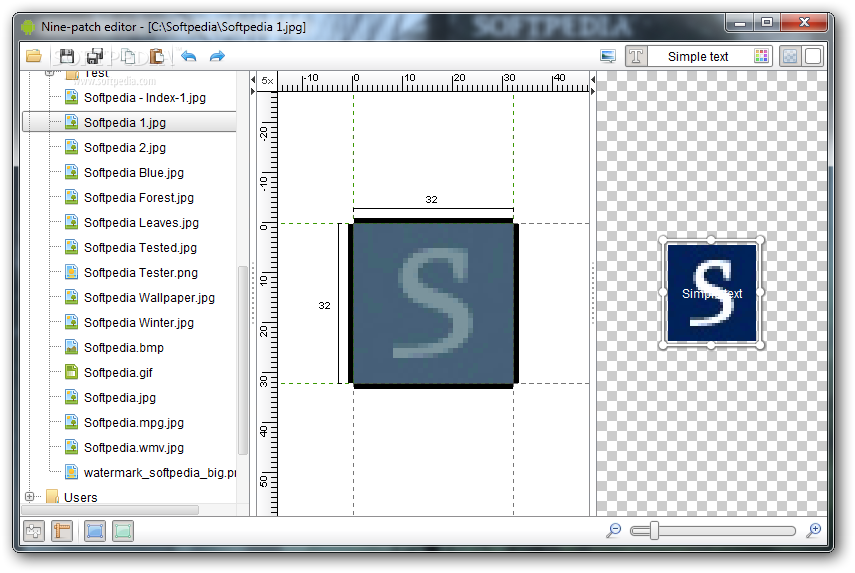Open Softpedia Tested.jpg

point(140,248)
